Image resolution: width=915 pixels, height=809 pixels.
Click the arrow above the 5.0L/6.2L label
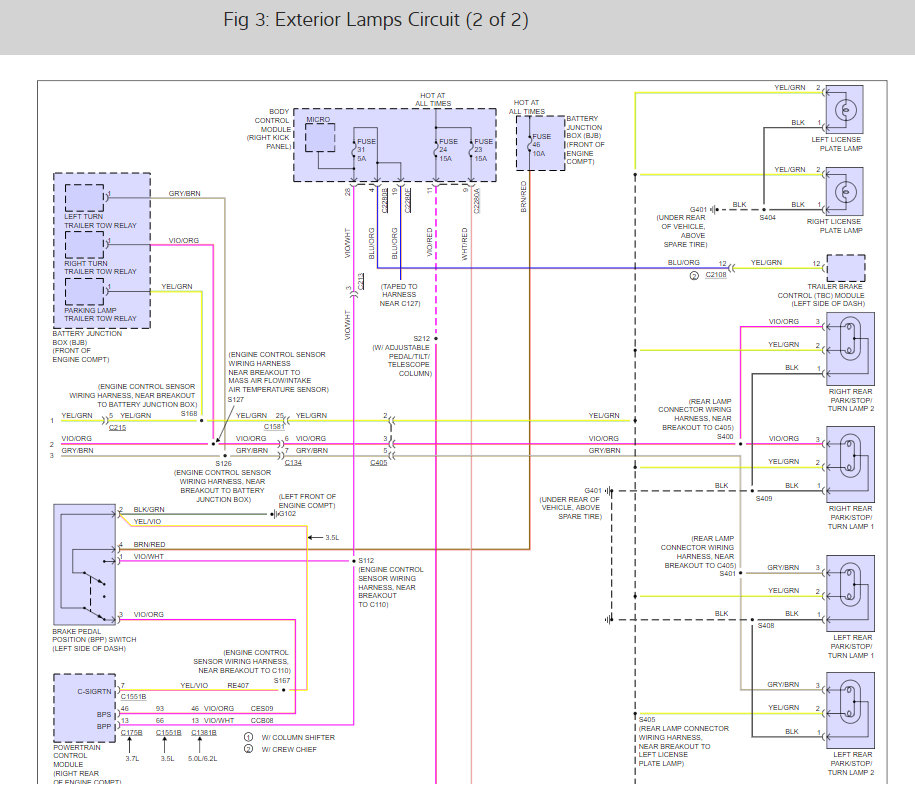point(200,745)
